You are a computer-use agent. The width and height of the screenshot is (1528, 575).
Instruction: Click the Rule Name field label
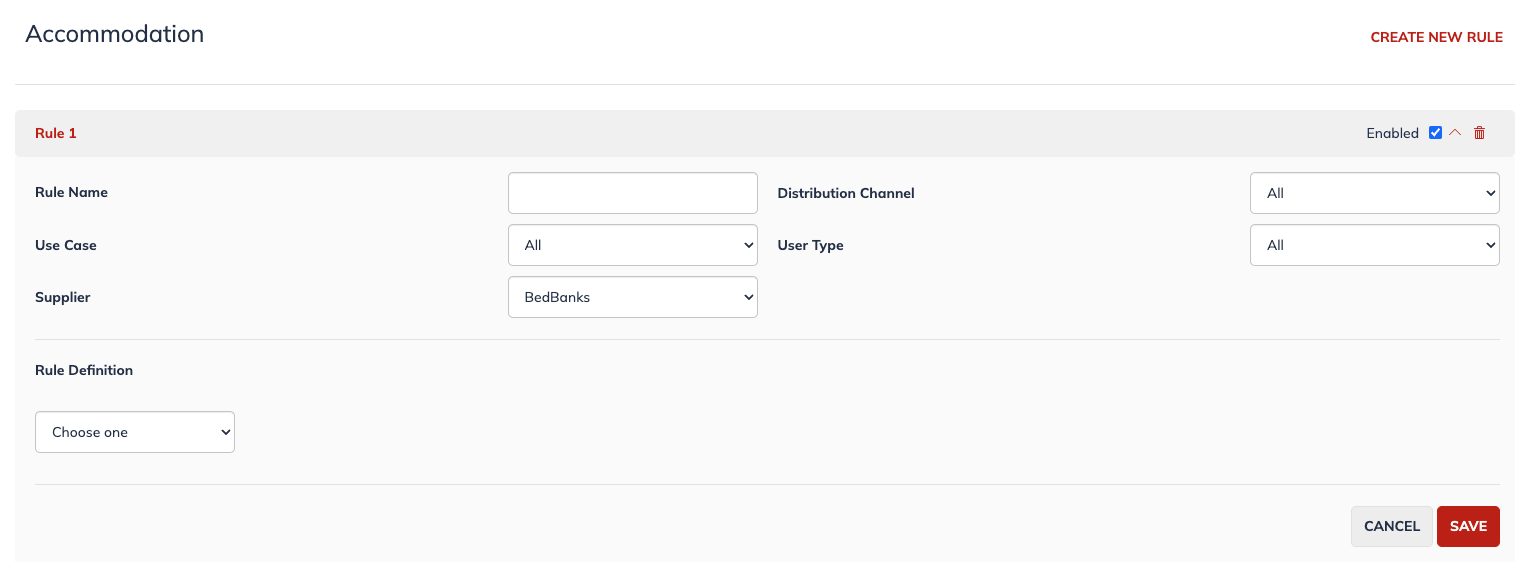(x=71, y=192)
